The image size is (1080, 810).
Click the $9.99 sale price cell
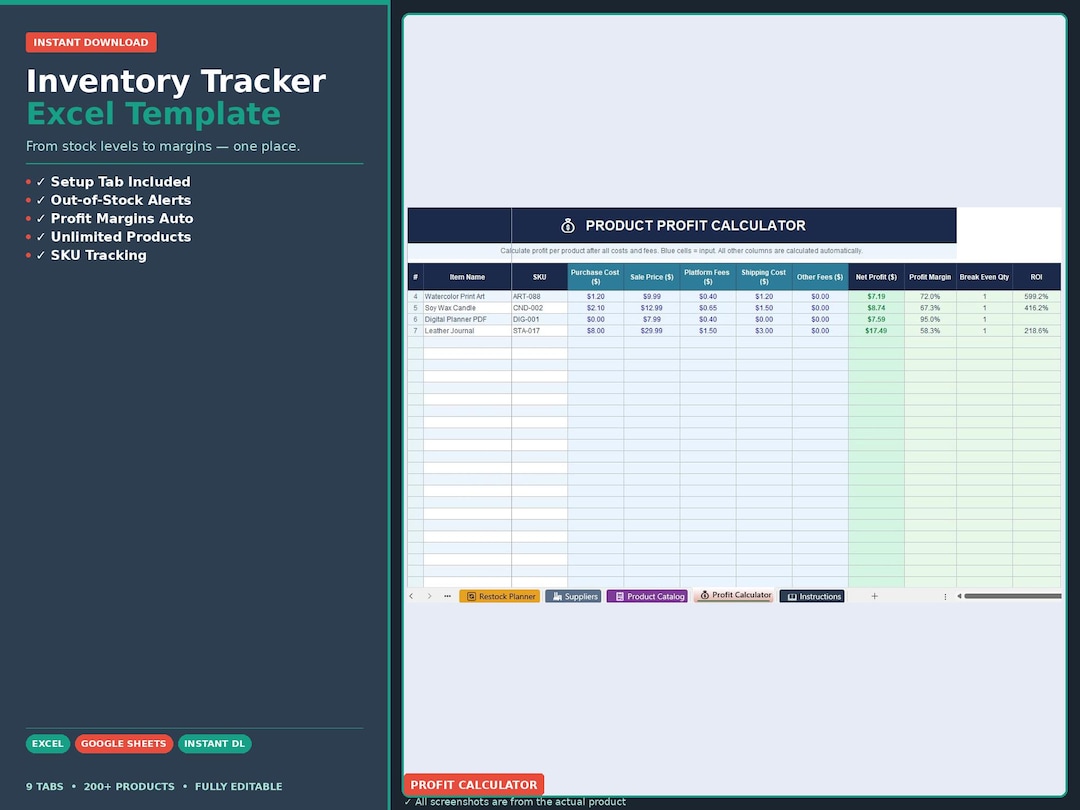click(x=652, y=297)
